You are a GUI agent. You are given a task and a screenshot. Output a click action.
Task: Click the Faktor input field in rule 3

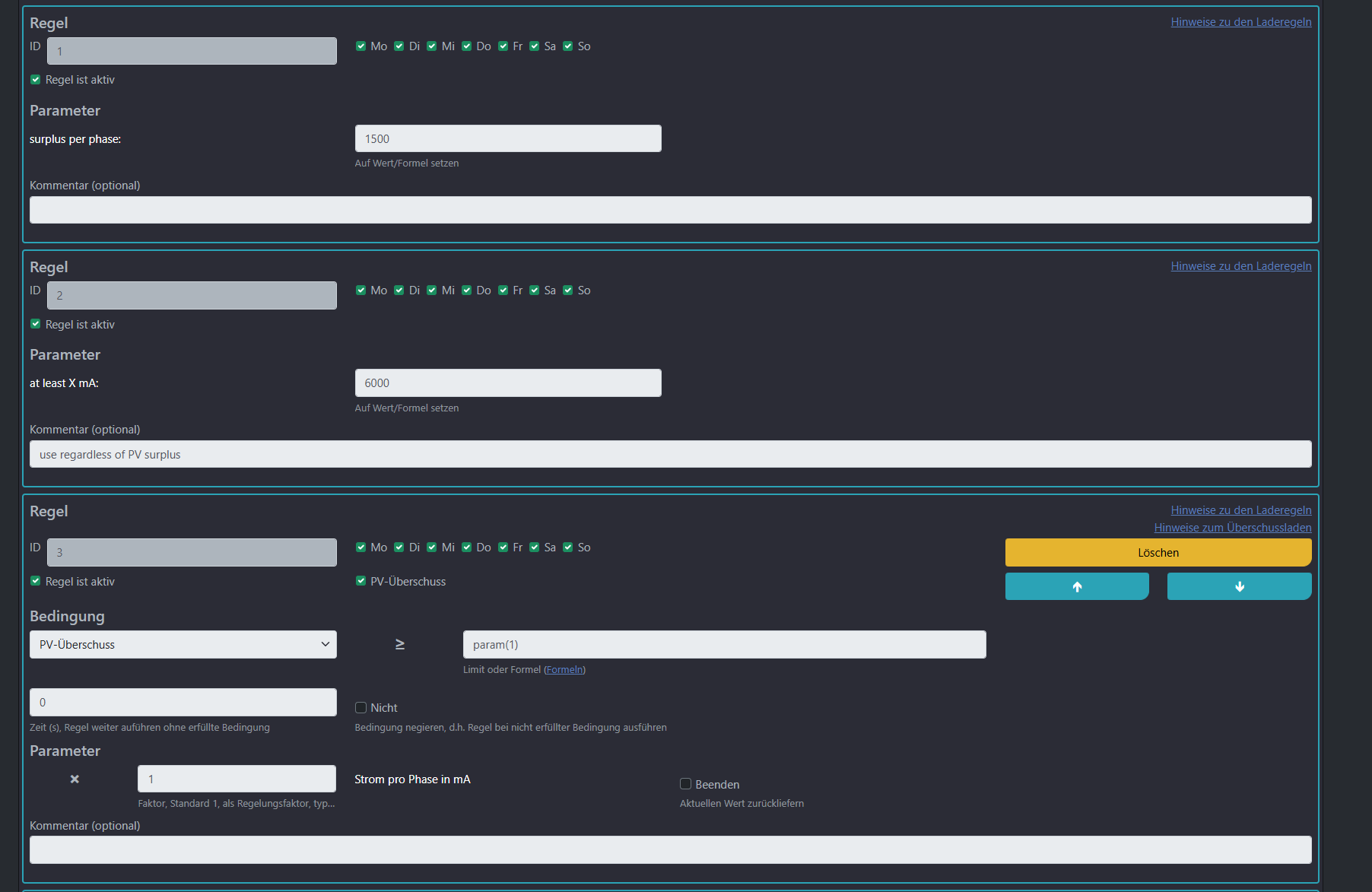click(x=237, y=779)
